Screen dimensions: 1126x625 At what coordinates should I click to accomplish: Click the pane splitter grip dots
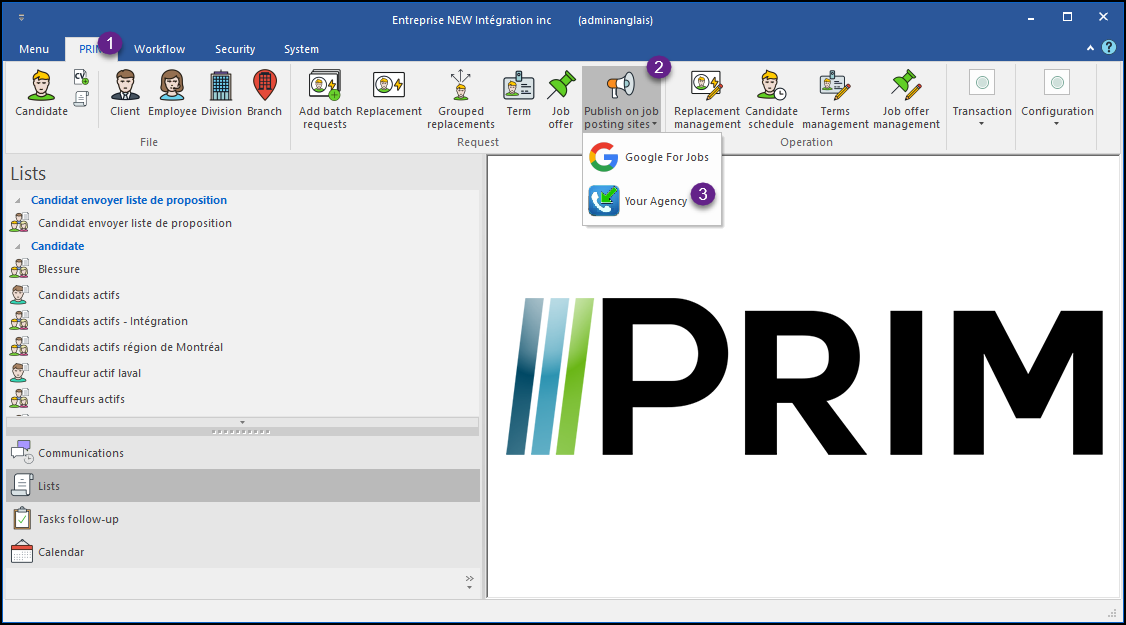pos(241,432)
